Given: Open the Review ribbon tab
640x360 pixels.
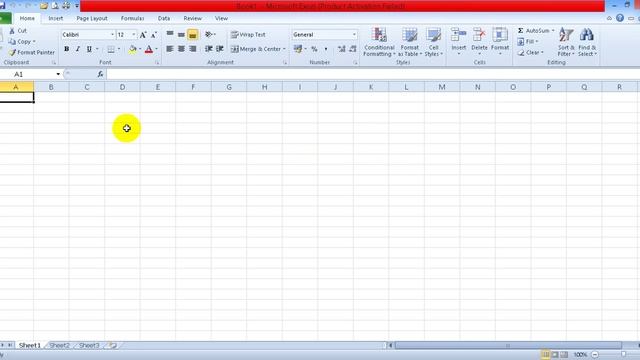Looking at the screenshot, I should 192,18.
